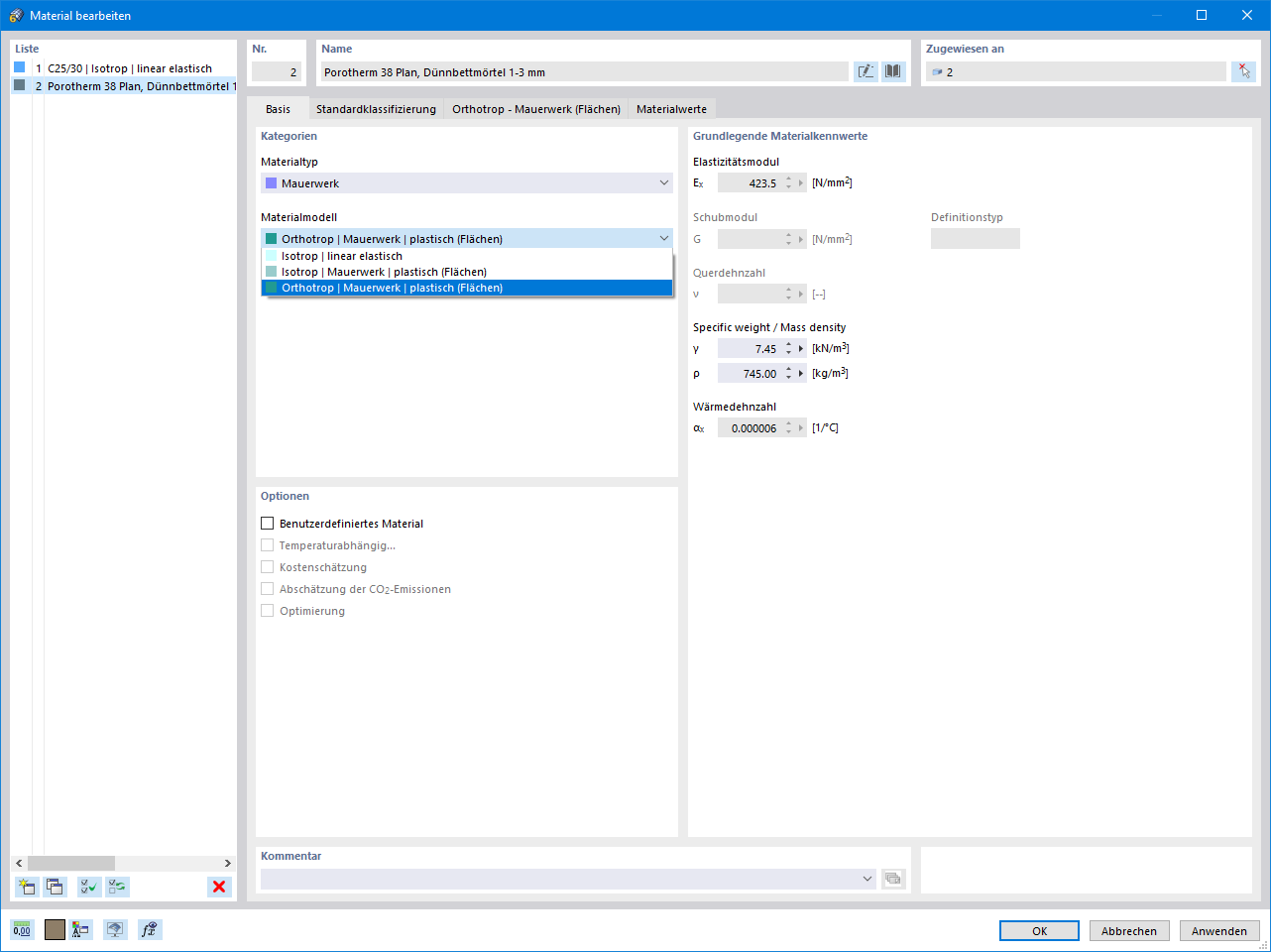Screen dimensions: 1271x952
Task: Click the app icon in the title bar
Action: 15,15
